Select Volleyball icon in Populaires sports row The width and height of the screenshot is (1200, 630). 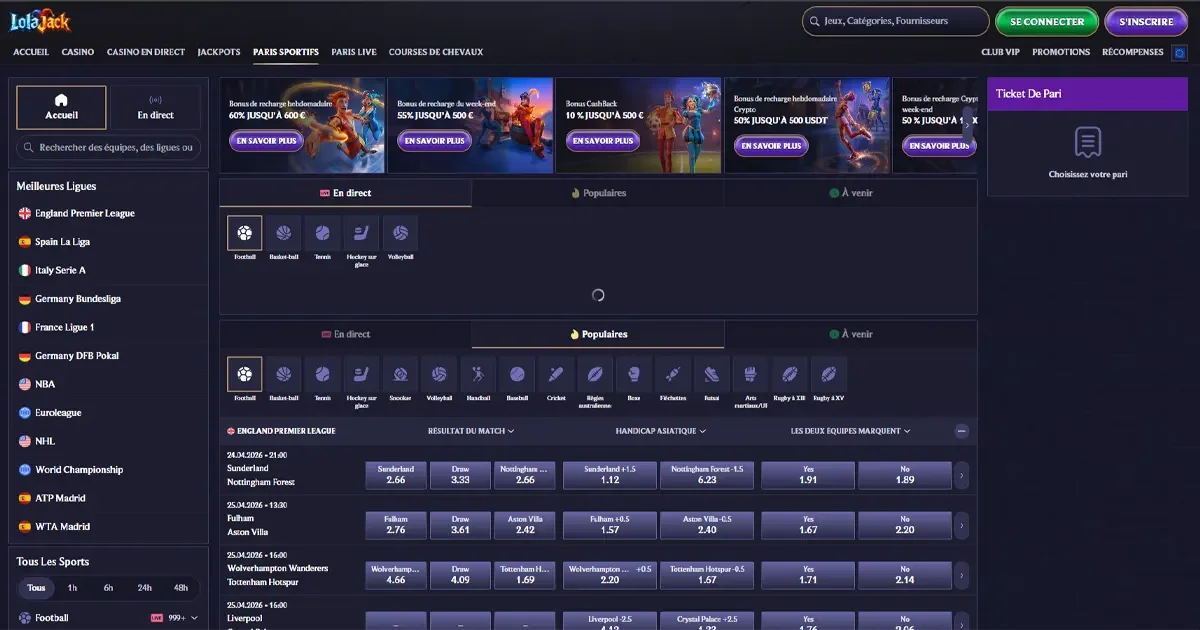[439, 374]
